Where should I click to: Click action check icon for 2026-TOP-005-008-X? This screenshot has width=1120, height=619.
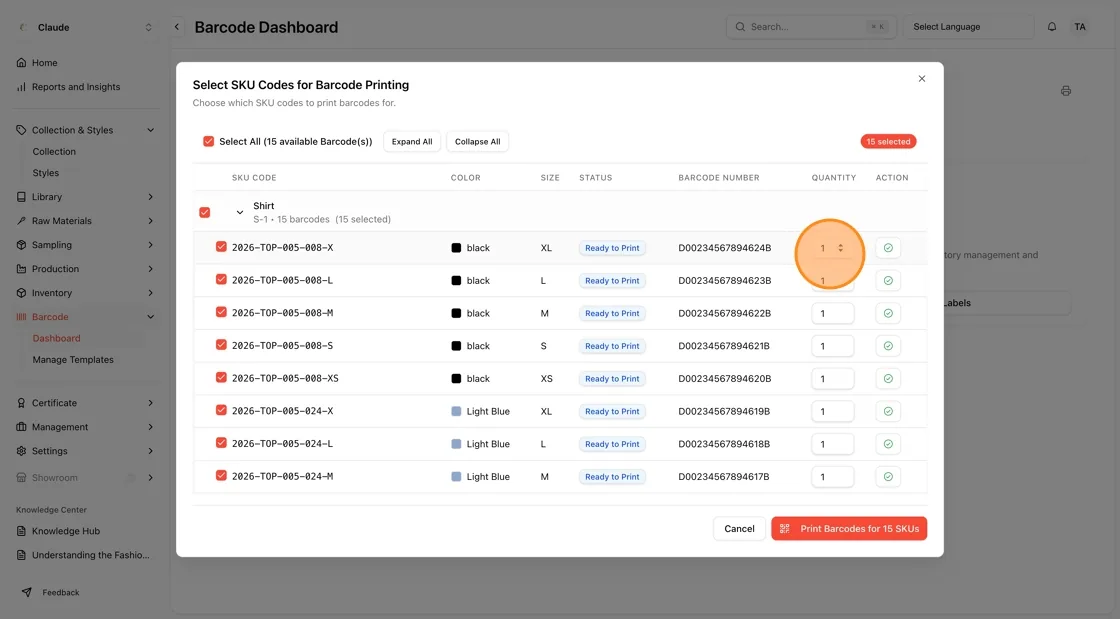tap(888, 248)
